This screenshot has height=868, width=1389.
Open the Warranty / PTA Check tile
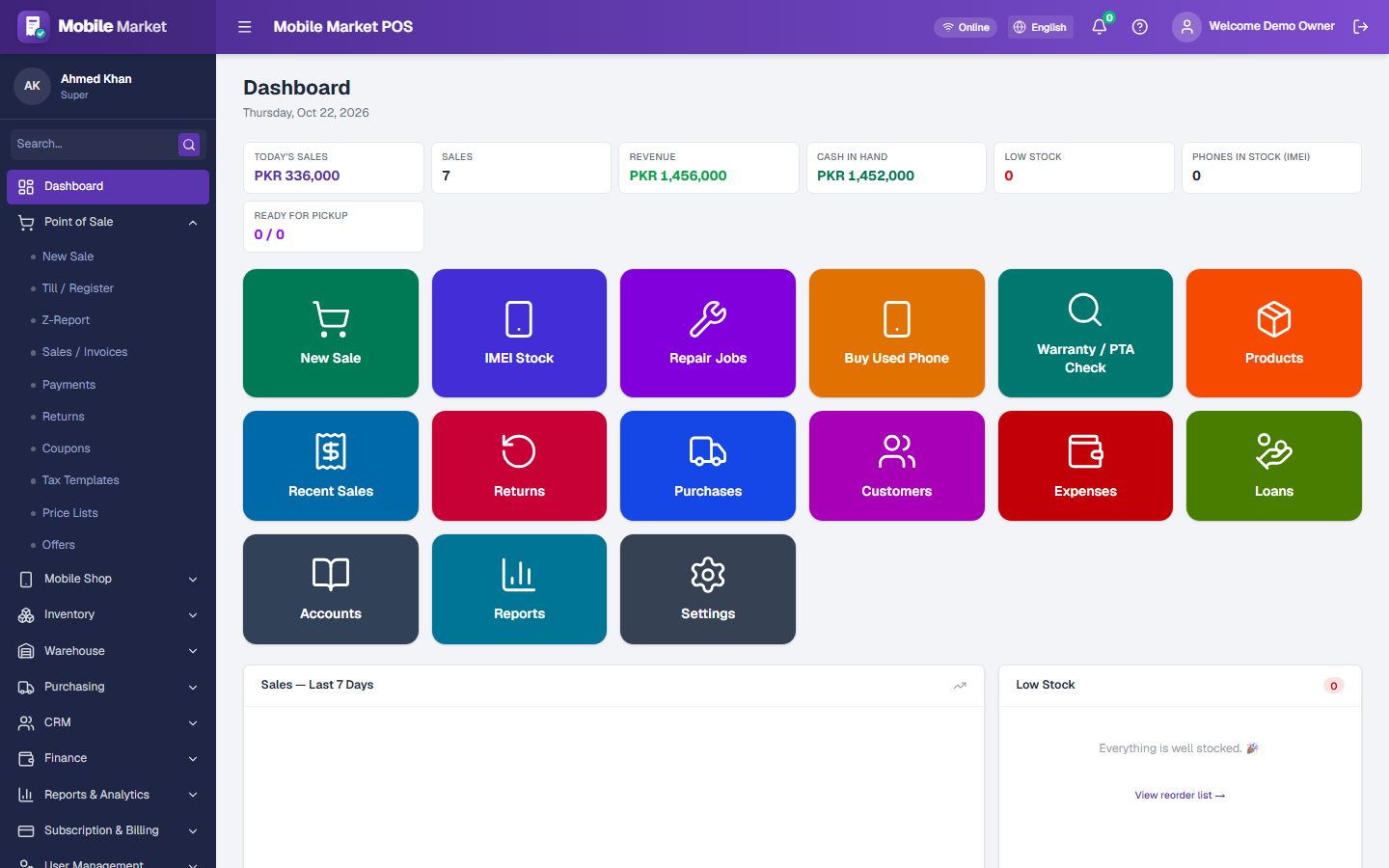click(1085, 333)
